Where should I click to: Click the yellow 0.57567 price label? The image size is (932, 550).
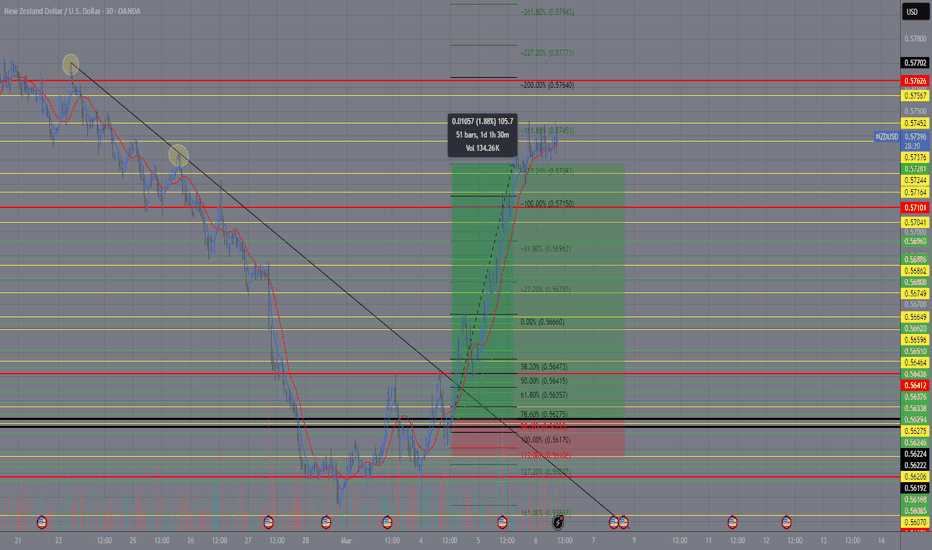(915, 96)
